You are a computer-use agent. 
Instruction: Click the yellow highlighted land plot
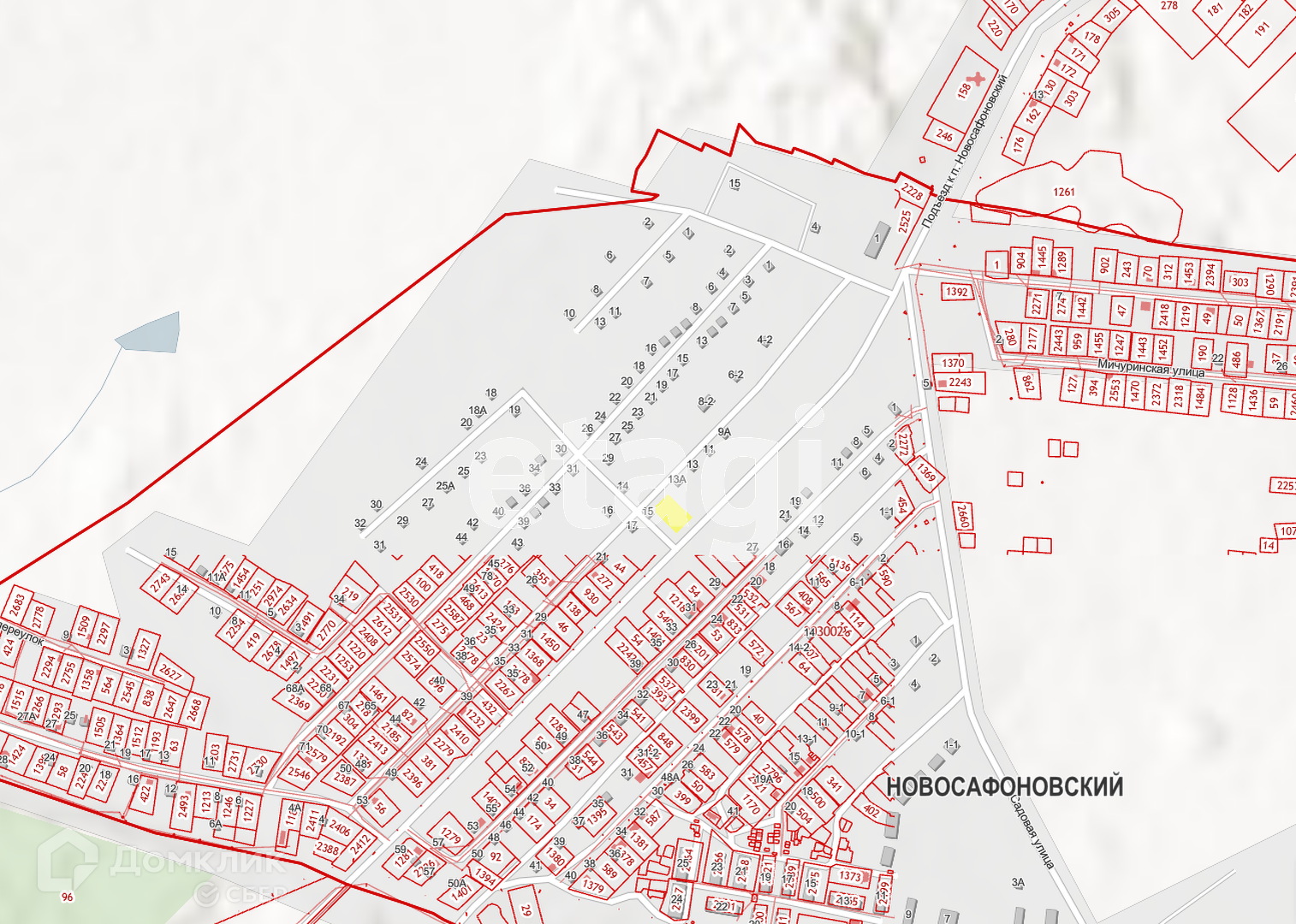click(674, 513)
